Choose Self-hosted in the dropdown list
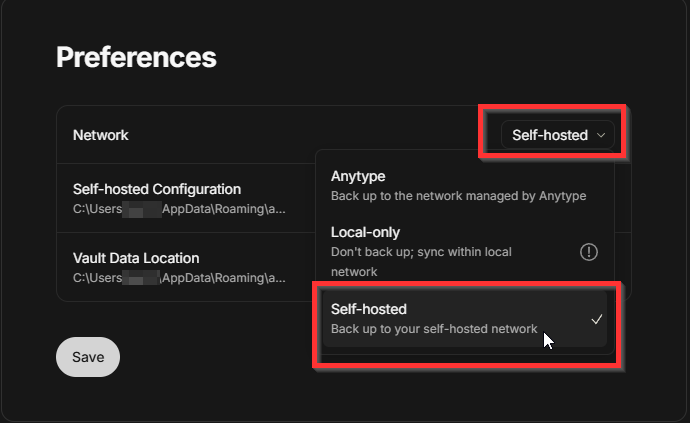 pyautogui.click(x=369, y=309)
